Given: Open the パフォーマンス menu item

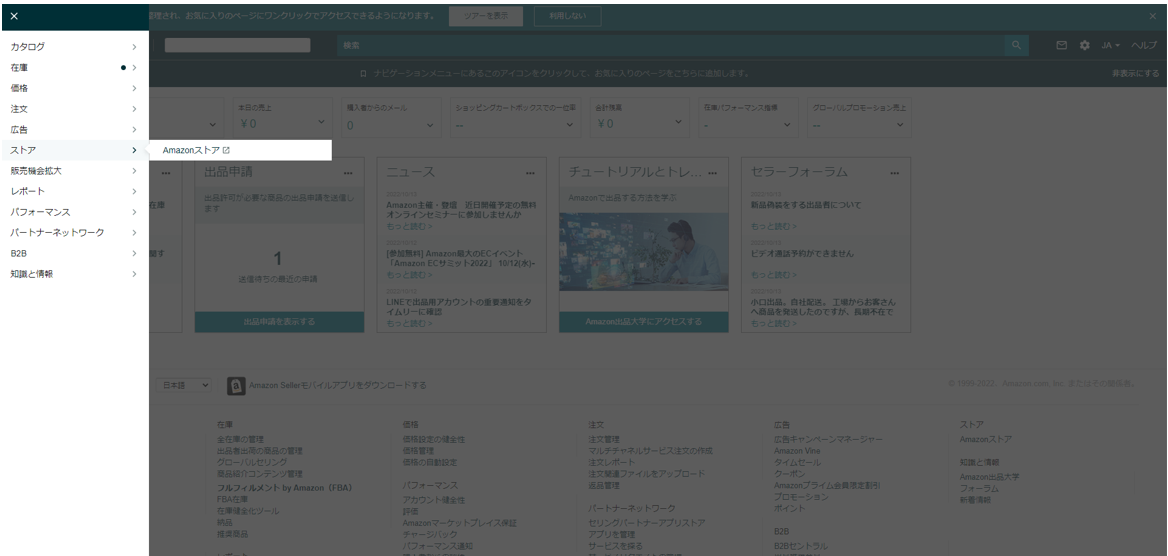Looking at the screenshot, I should 74,212.
